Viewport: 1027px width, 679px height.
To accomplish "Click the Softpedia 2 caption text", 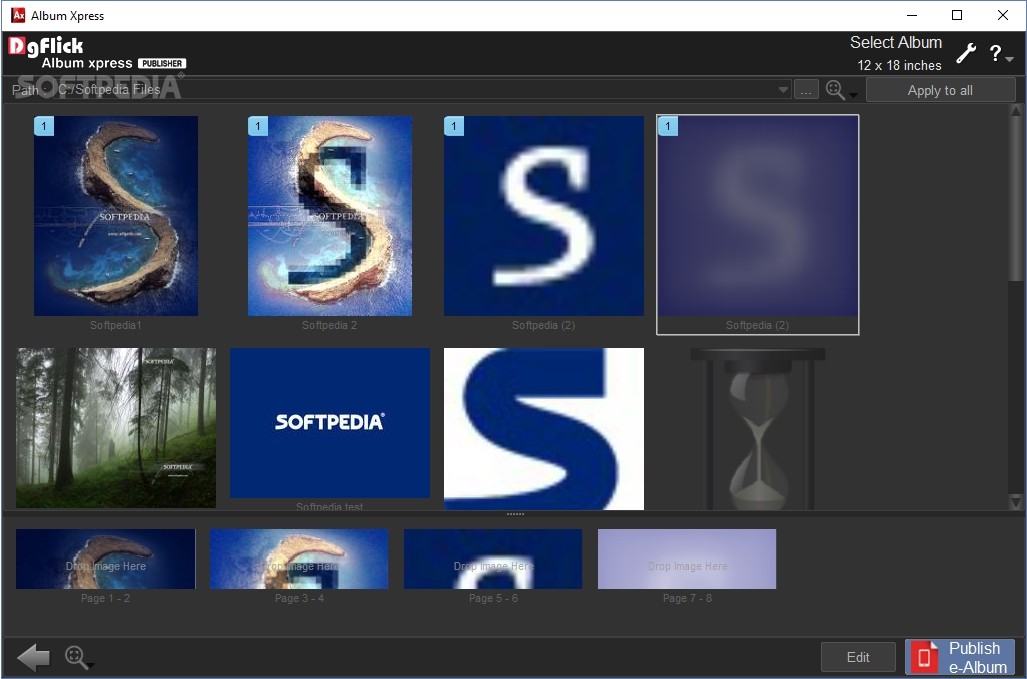I will pyautogui.click(x=329, y=325).
